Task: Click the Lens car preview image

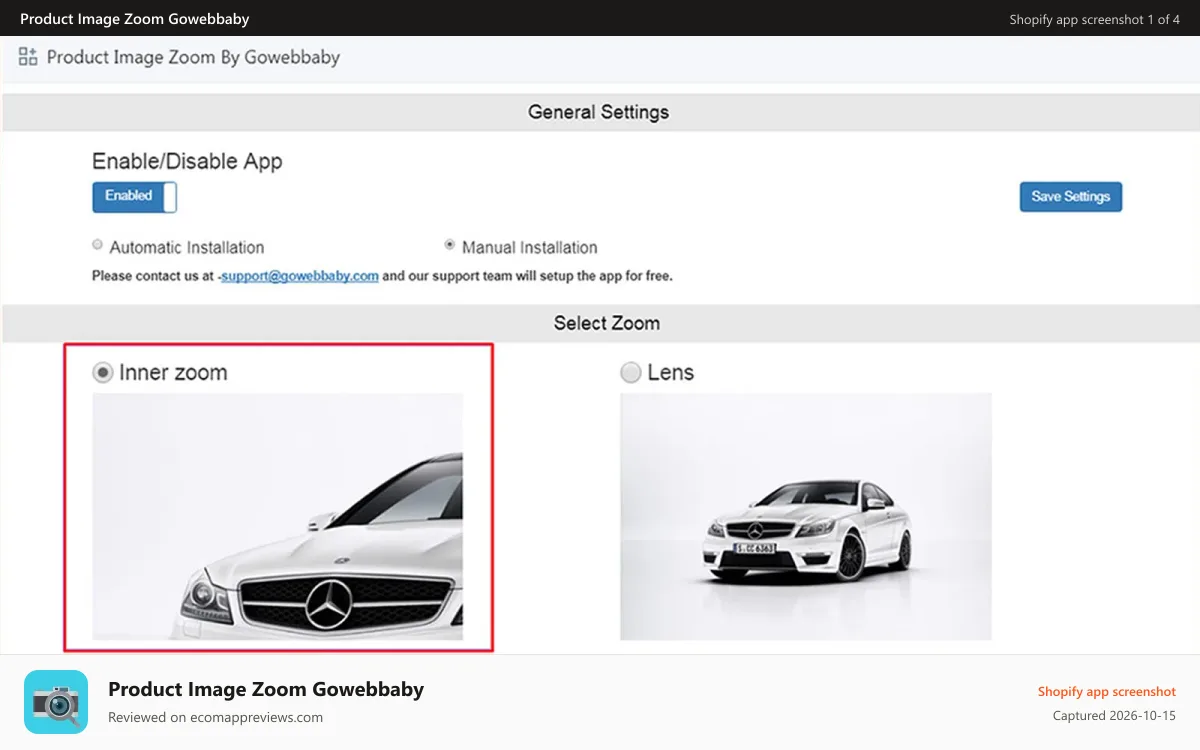Action: [806, 516]
